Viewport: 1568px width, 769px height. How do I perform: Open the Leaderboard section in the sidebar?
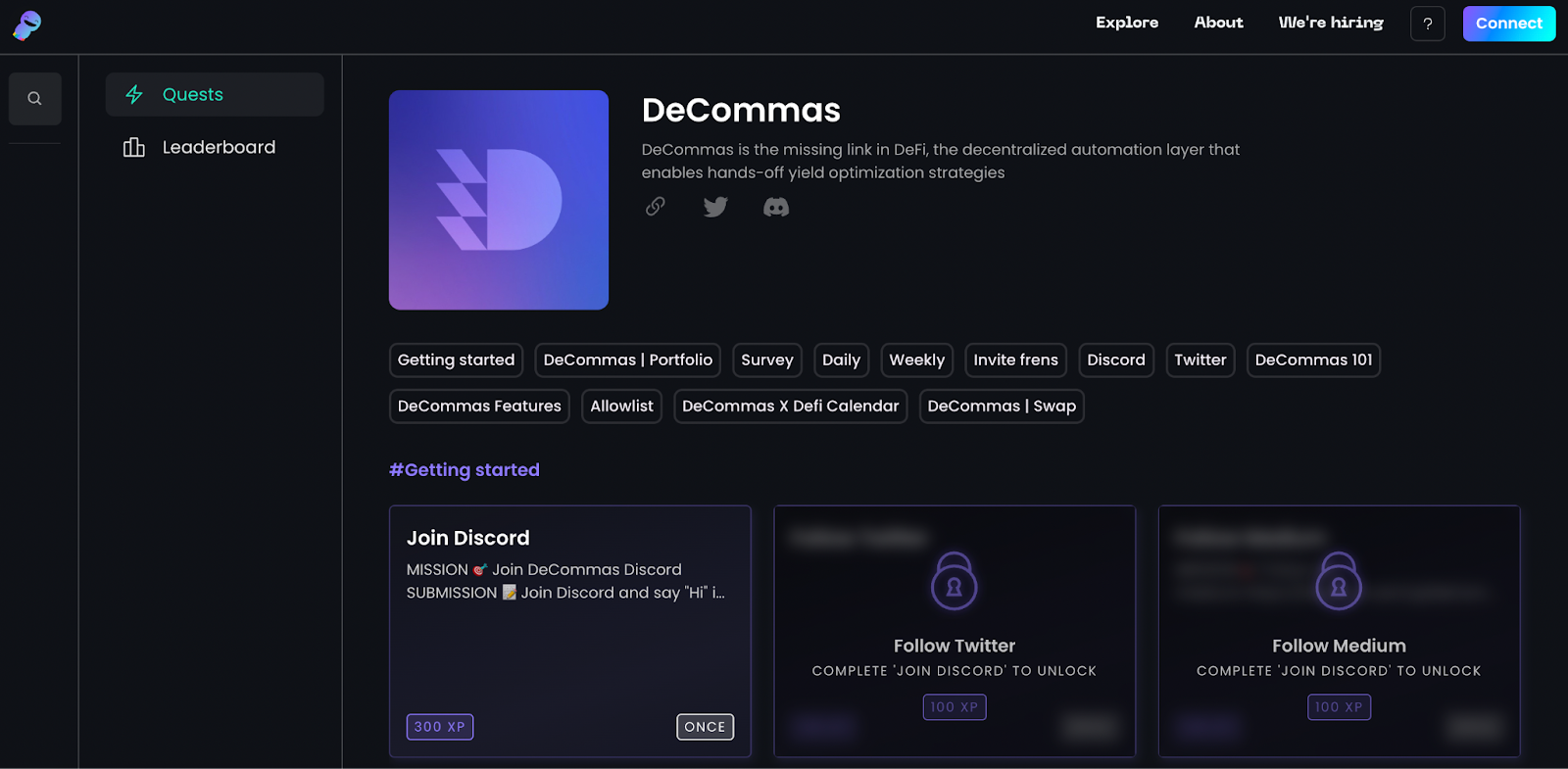(x=215, y=147)
